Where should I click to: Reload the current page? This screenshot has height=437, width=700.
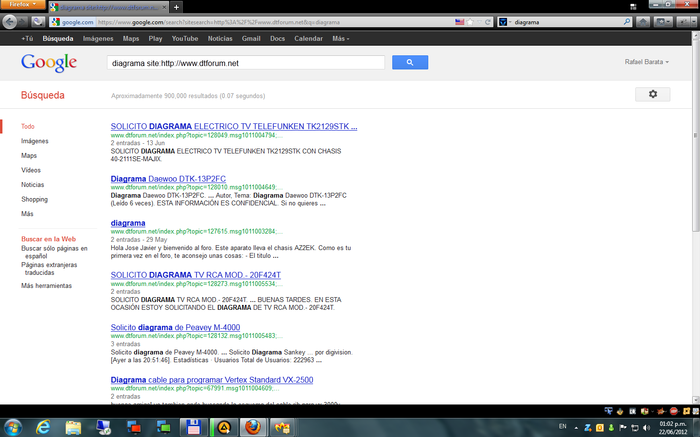pos(488,22)
